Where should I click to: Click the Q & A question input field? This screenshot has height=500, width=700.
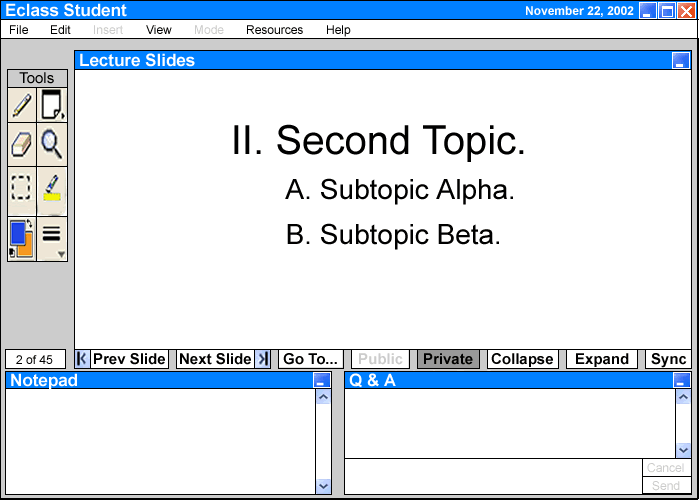point(492,476)
